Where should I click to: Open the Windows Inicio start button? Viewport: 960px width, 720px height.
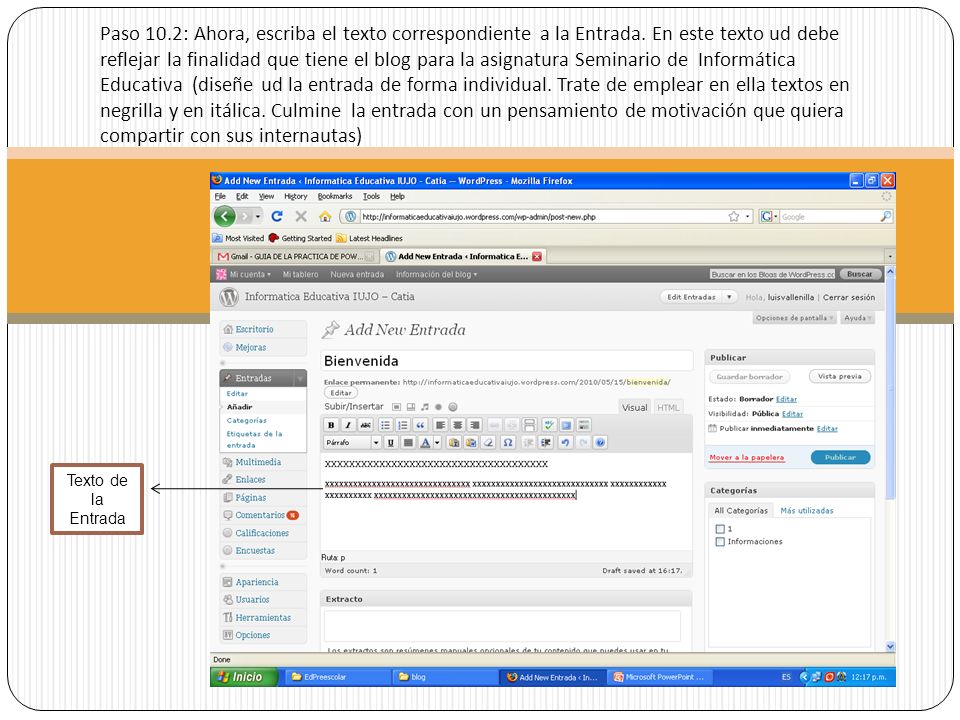pos(244,677)
